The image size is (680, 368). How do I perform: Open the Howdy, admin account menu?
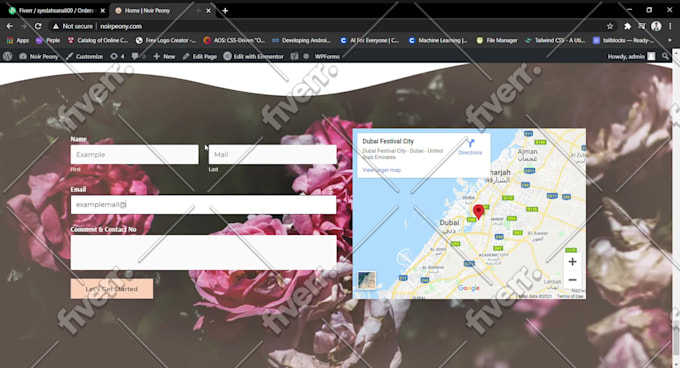click(631, 56)
